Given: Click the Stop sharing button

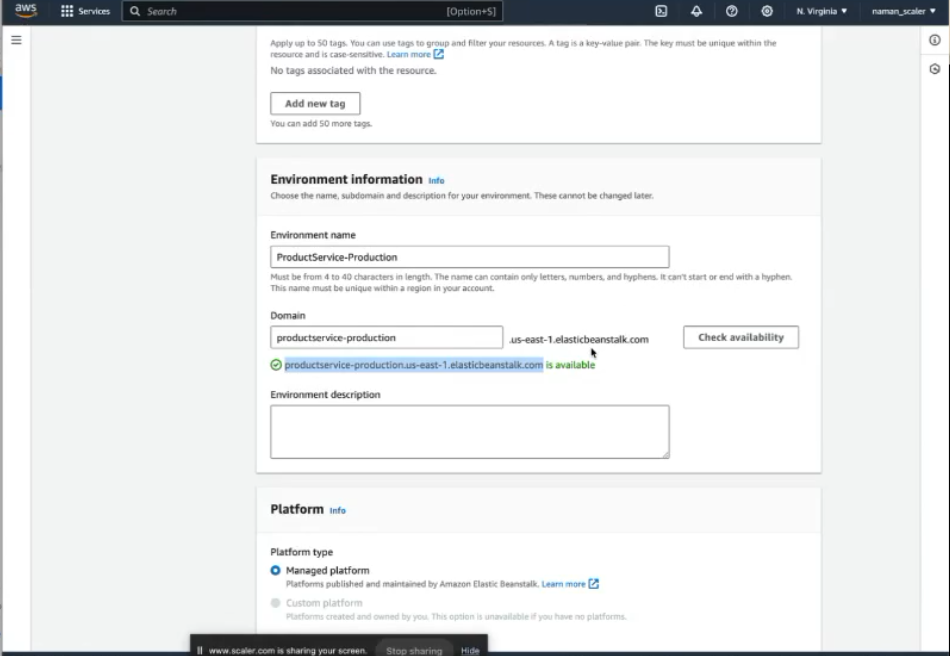Looking at the screenshot, I should click(x=414, y=650).
